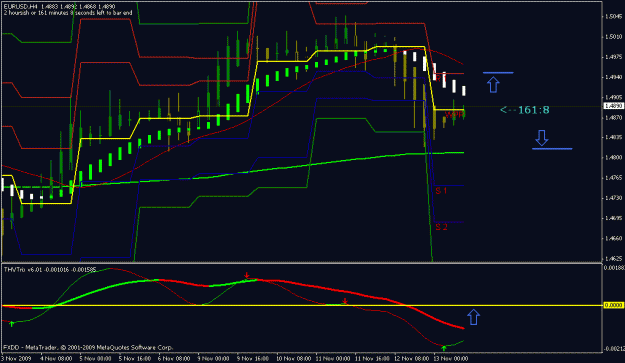Click the 1.5045 price scale value
This screenshot has height=363, width=625.
point(613,16)
